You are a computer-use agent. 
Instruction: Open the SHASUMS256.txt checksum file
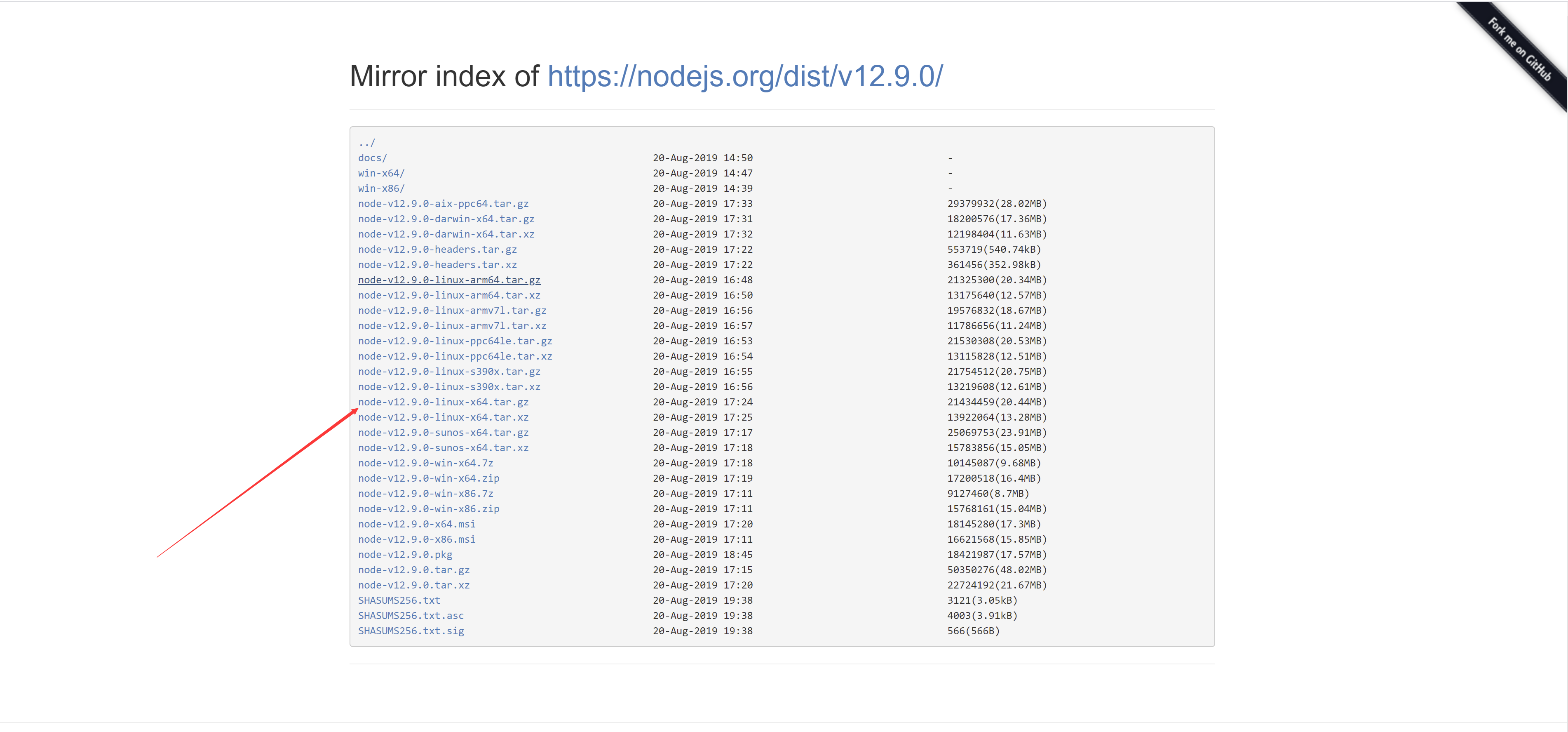[x=399, y=600]
